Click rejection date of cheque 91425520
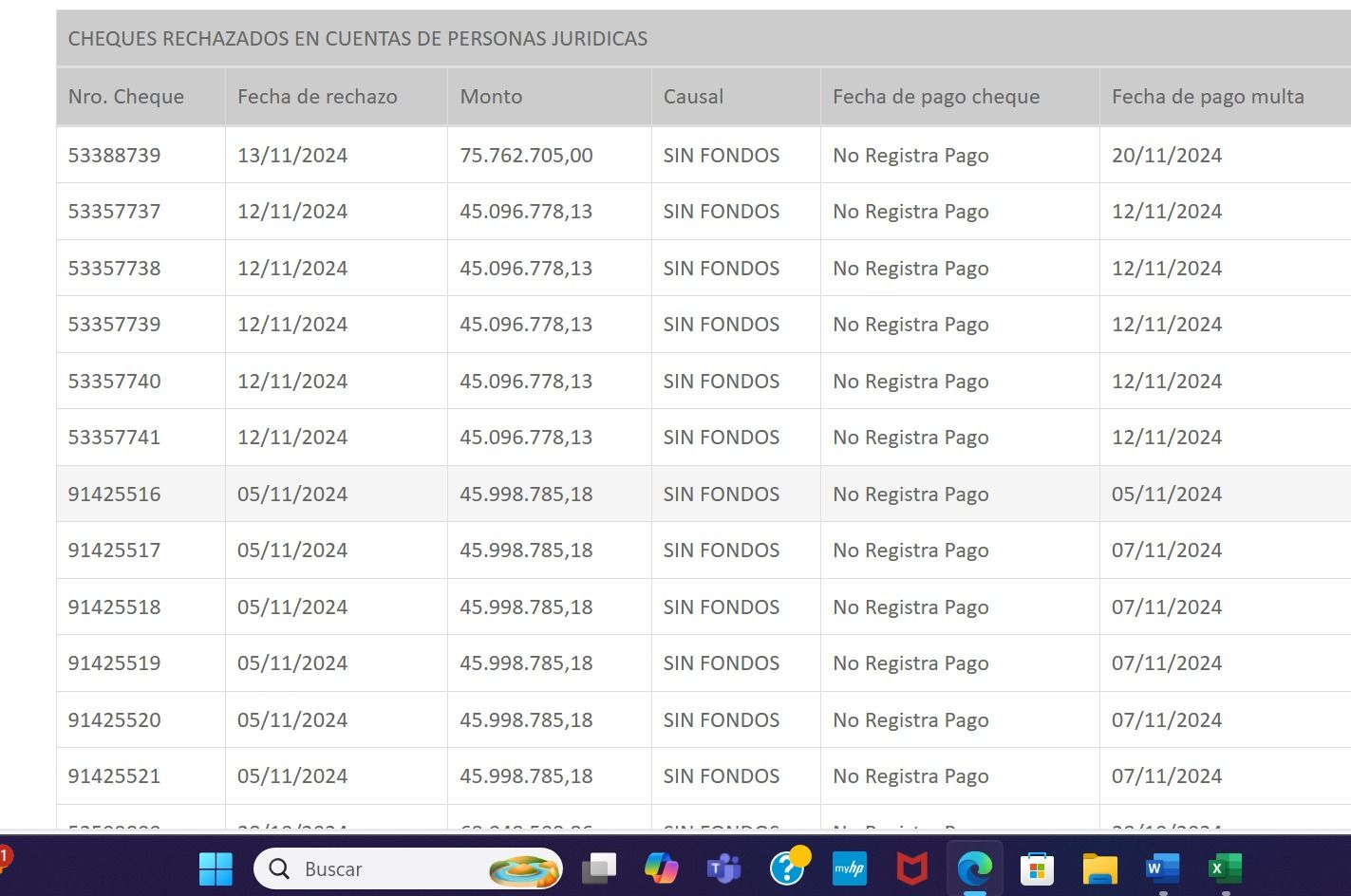1351x896 pixels. (292, 719)
